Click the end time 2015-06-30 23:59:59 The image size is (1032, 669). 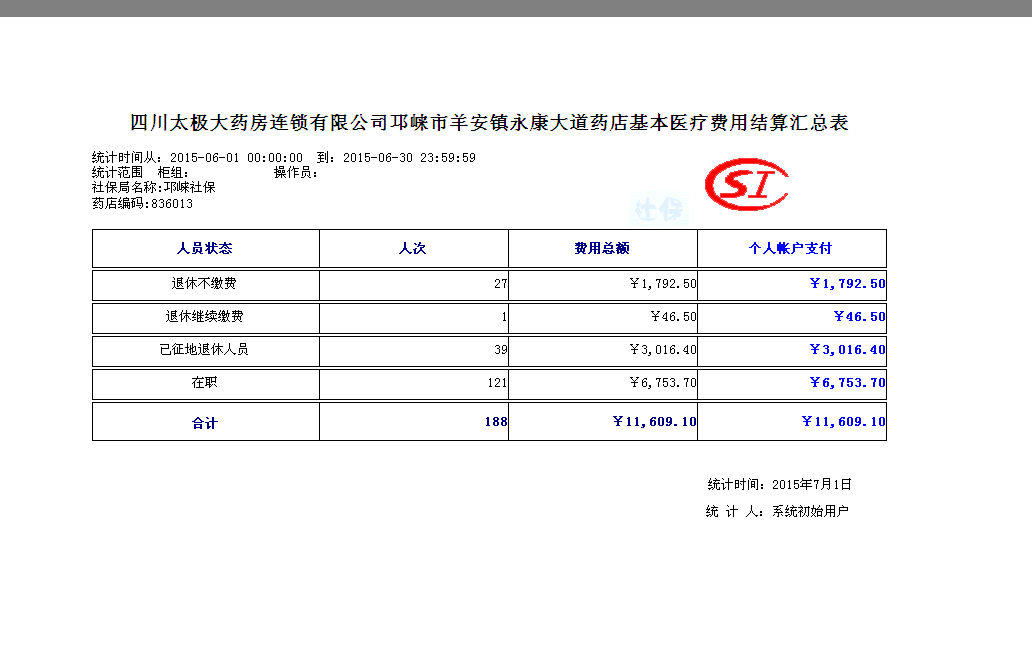pyautogui.click(x=409, y=157)
